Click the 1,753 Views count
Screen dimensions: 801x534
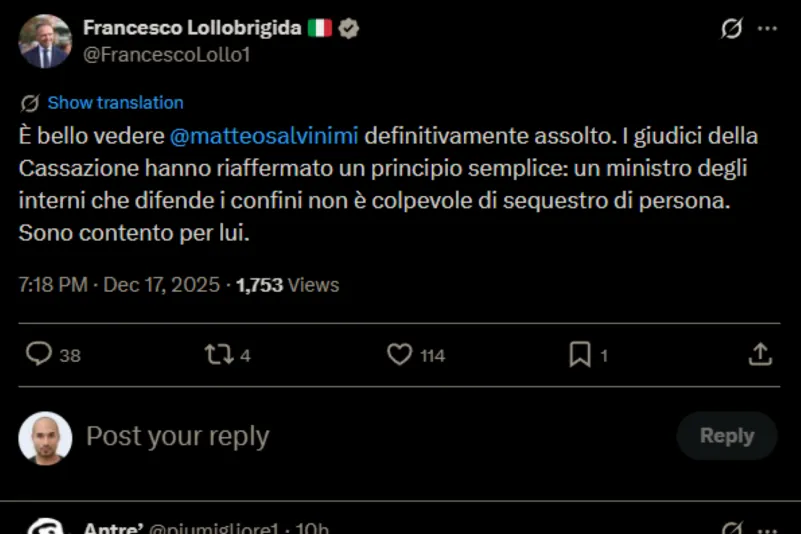click(287, 285)
